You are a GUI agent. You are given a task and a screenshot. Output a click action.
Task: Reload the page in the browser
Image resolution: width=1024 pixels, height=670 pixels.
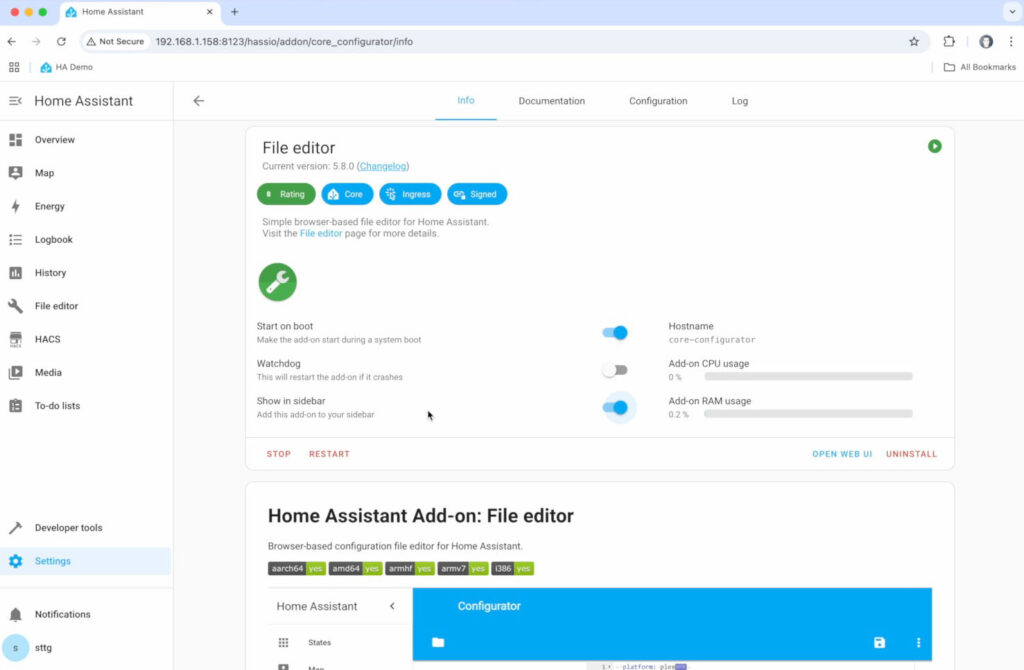coord(61,42)
